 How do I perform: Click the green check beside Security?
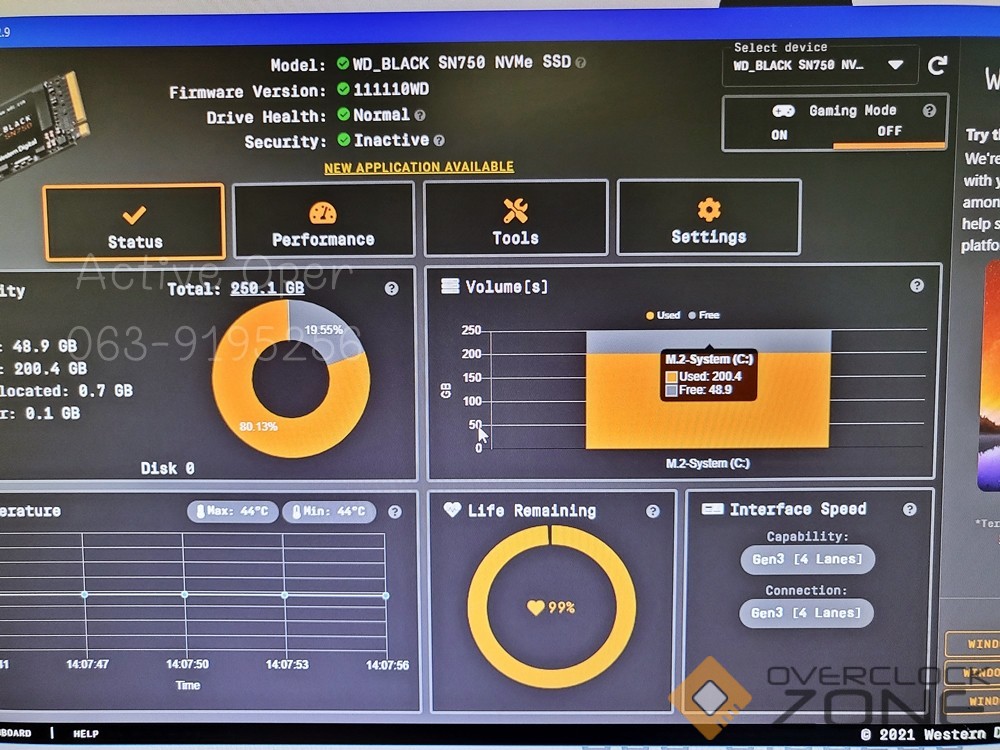344,139
